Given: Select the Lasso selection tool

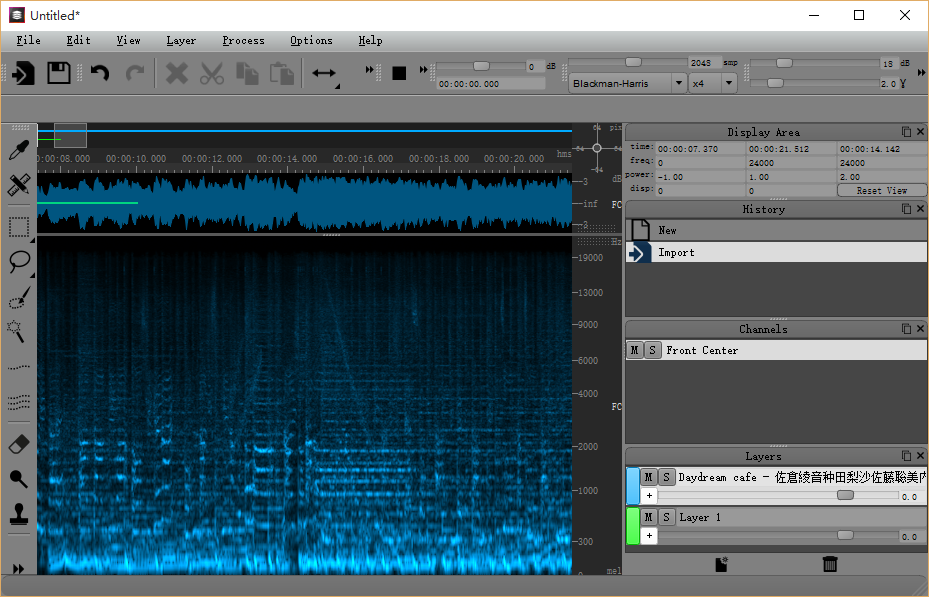Looking at the screenshot, I should click(x=18, y=262).
